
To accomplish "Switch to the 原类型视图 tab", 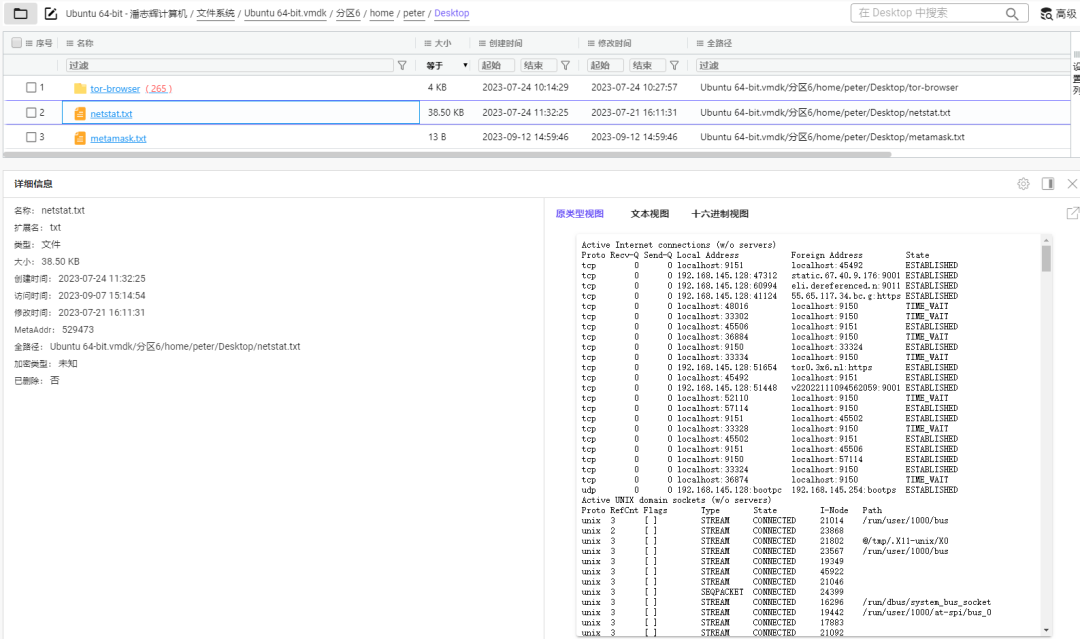I will point(579,213).
